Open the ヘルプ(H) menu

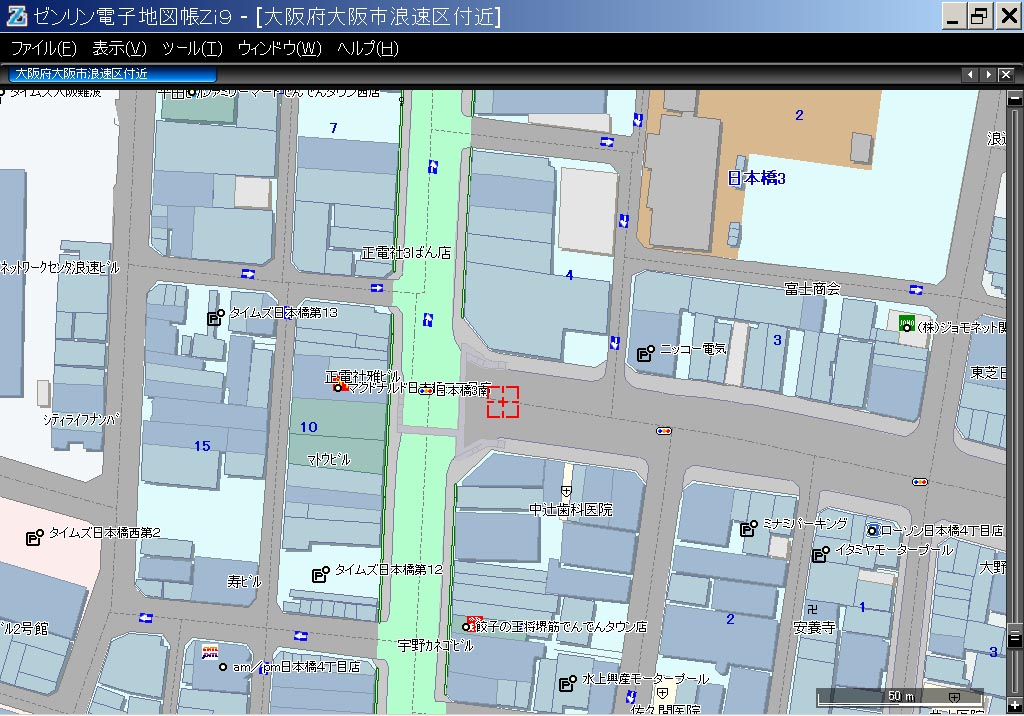(368, 48)
